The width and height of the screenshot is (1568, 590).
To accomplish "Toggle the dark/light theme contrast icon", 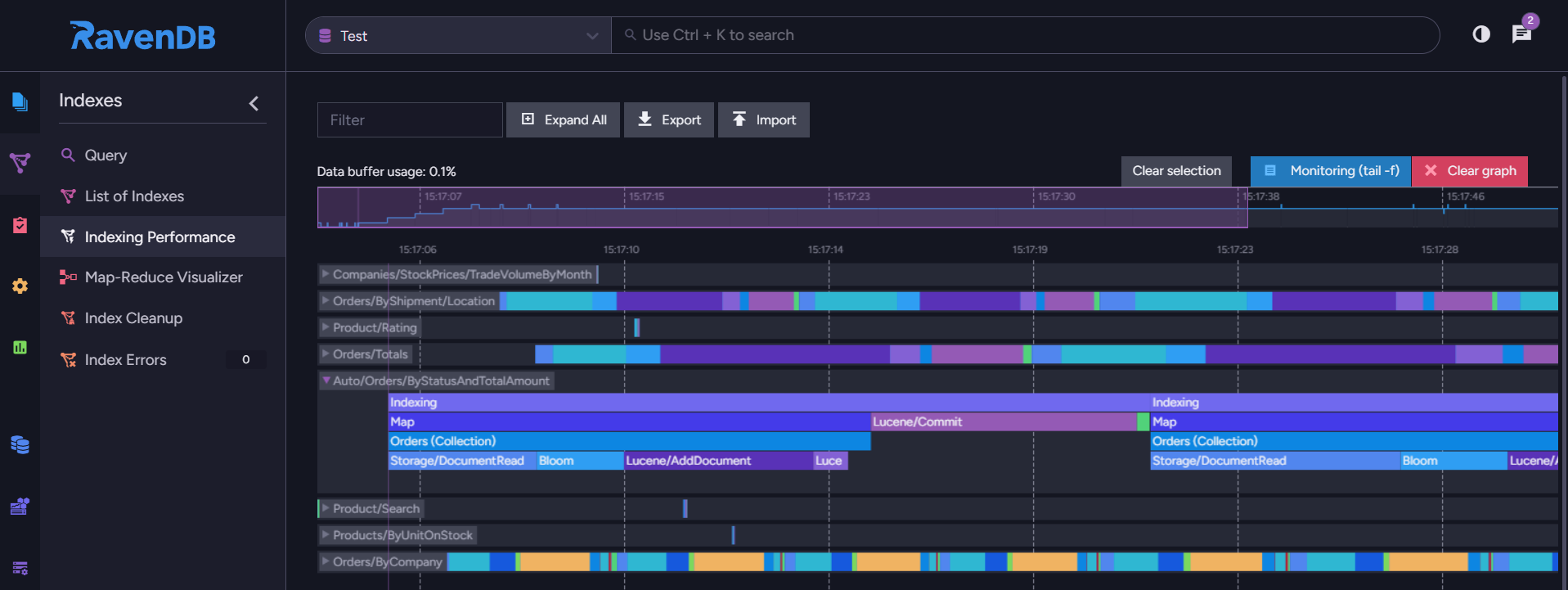I will (1481, 34).
